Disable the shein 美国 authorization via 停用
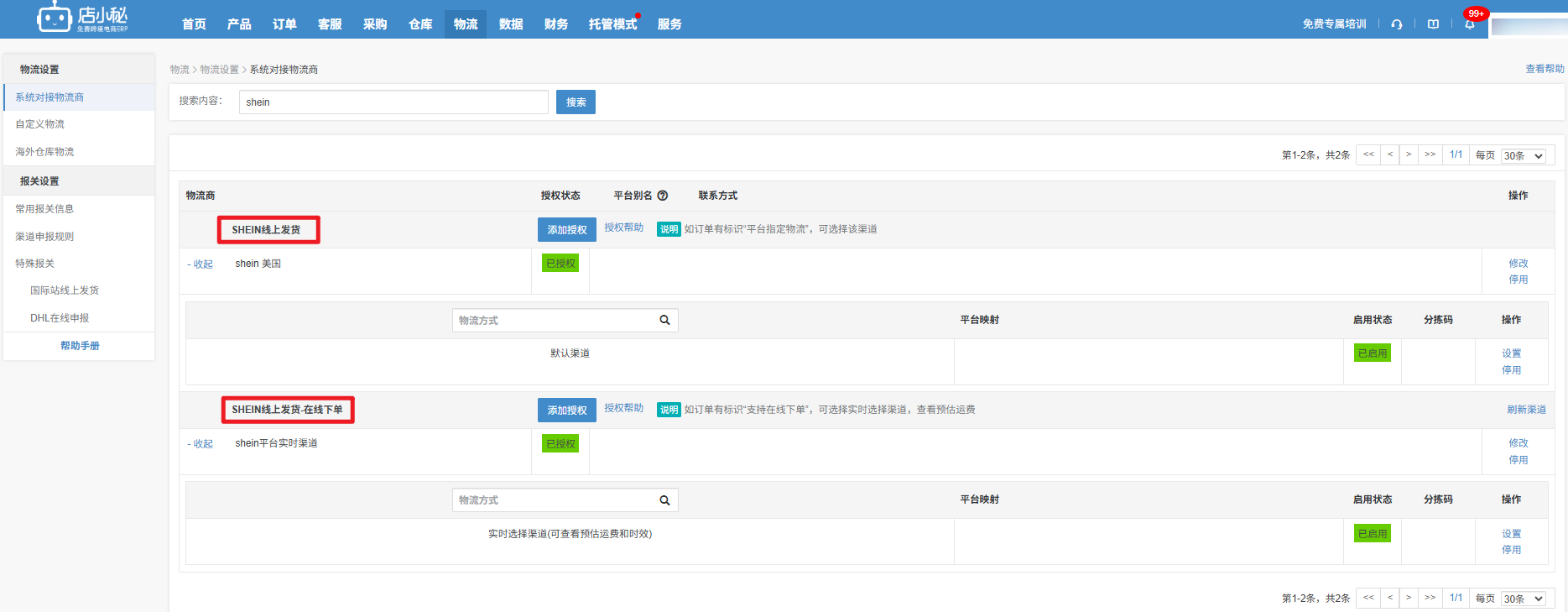The height and width of the screenshot is (612, 1568). click(x=1518, y=280)
